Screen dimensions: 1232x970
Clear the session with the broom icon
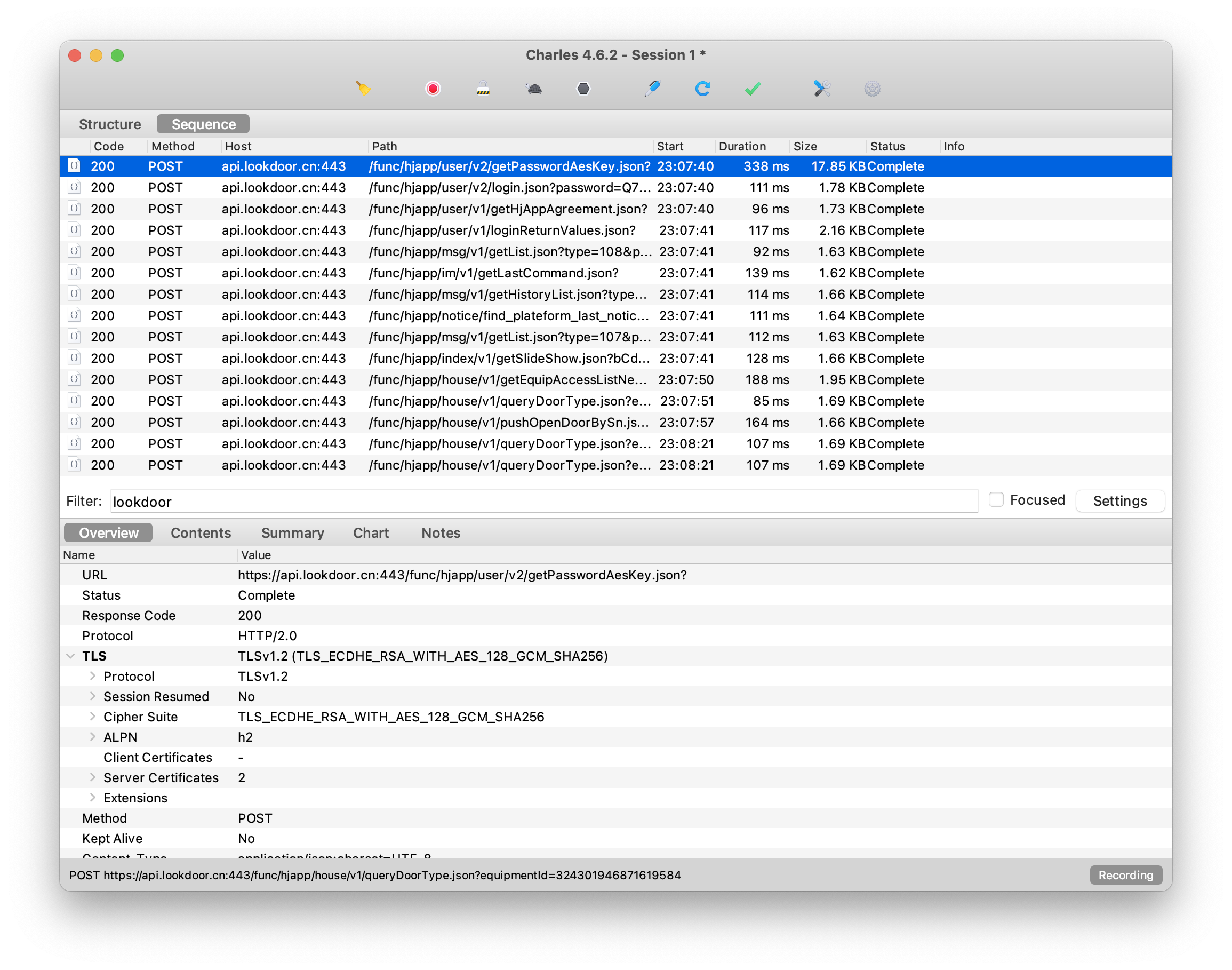[363, 89]
